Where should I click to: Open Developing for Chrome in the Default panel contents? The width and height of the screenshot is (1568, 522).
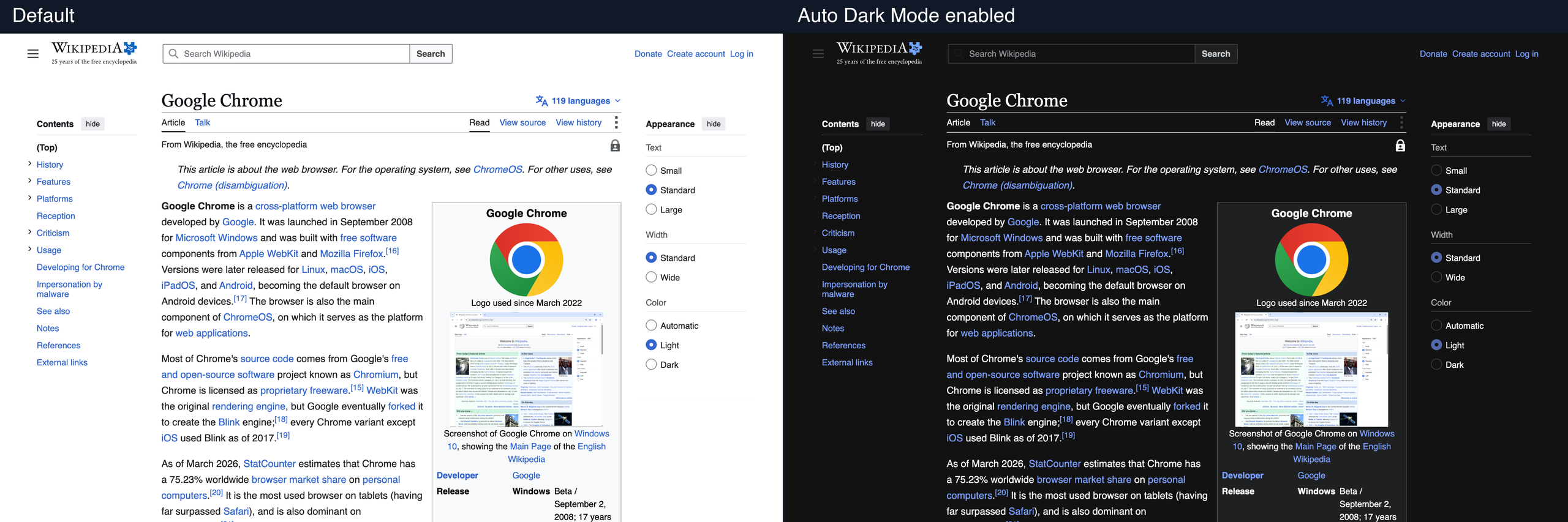80,267
